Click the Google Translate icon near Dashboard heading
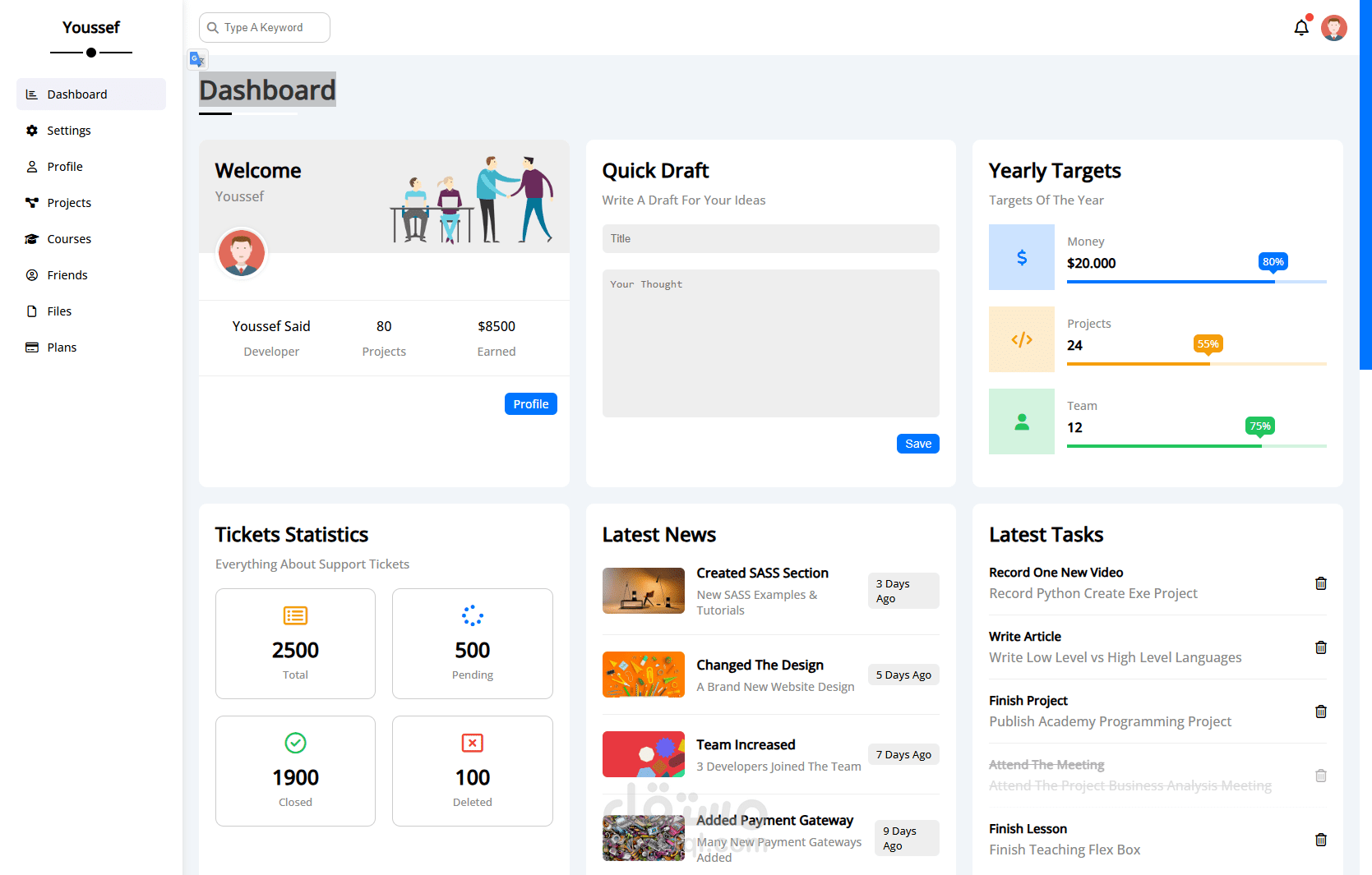The width and height of the screenshot is (1372, 875). [x=197, y=59]
